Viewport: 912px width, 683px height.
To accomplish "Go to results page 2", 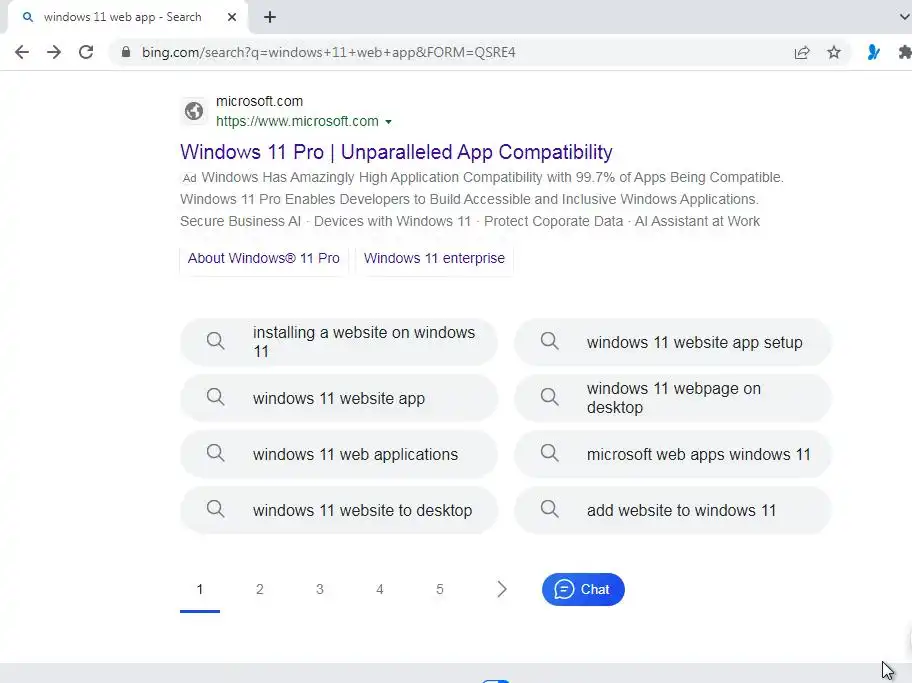I will (x=259, y=589).
